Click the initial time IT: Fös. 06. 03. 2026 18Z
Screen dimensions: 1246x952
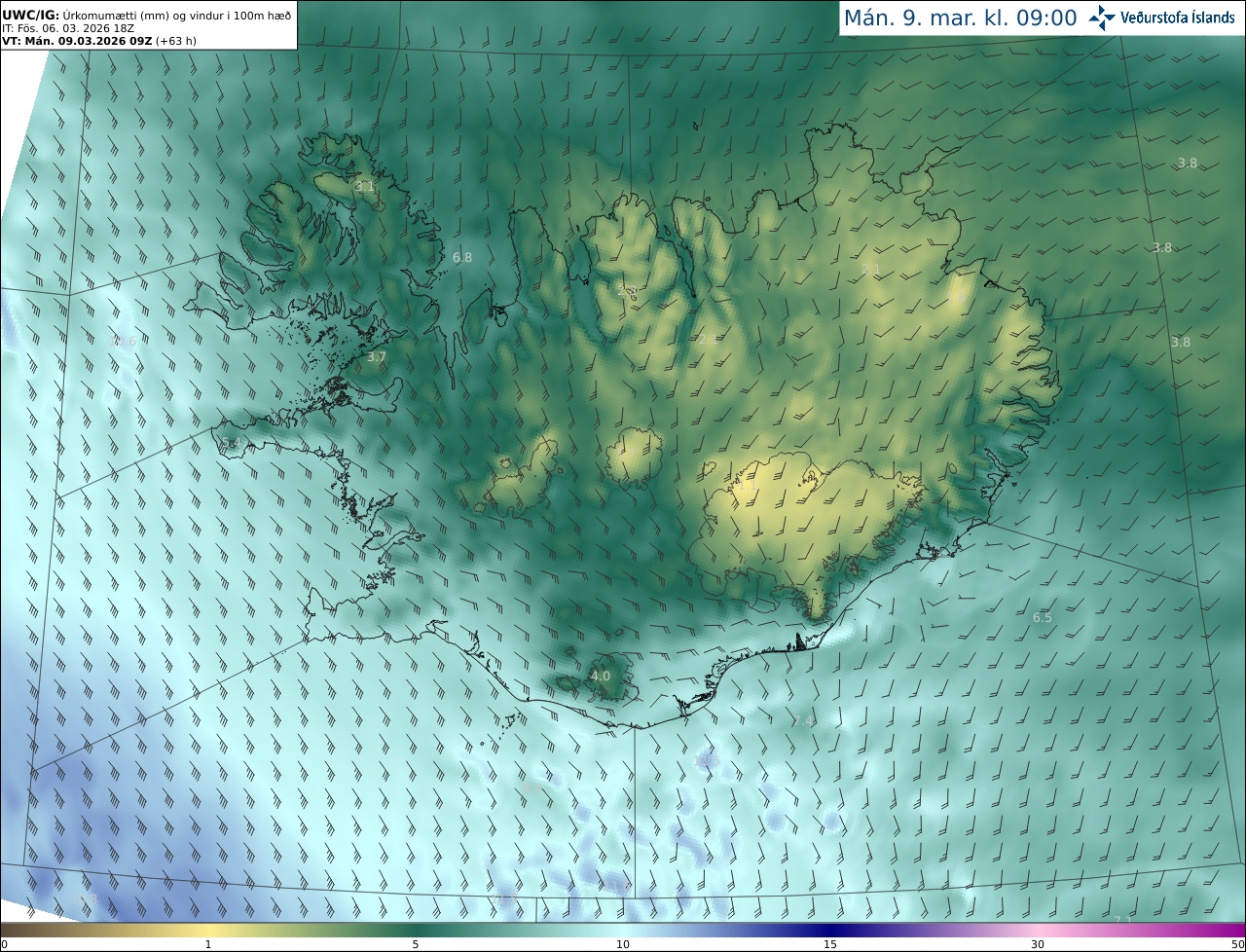coord(68,28)
